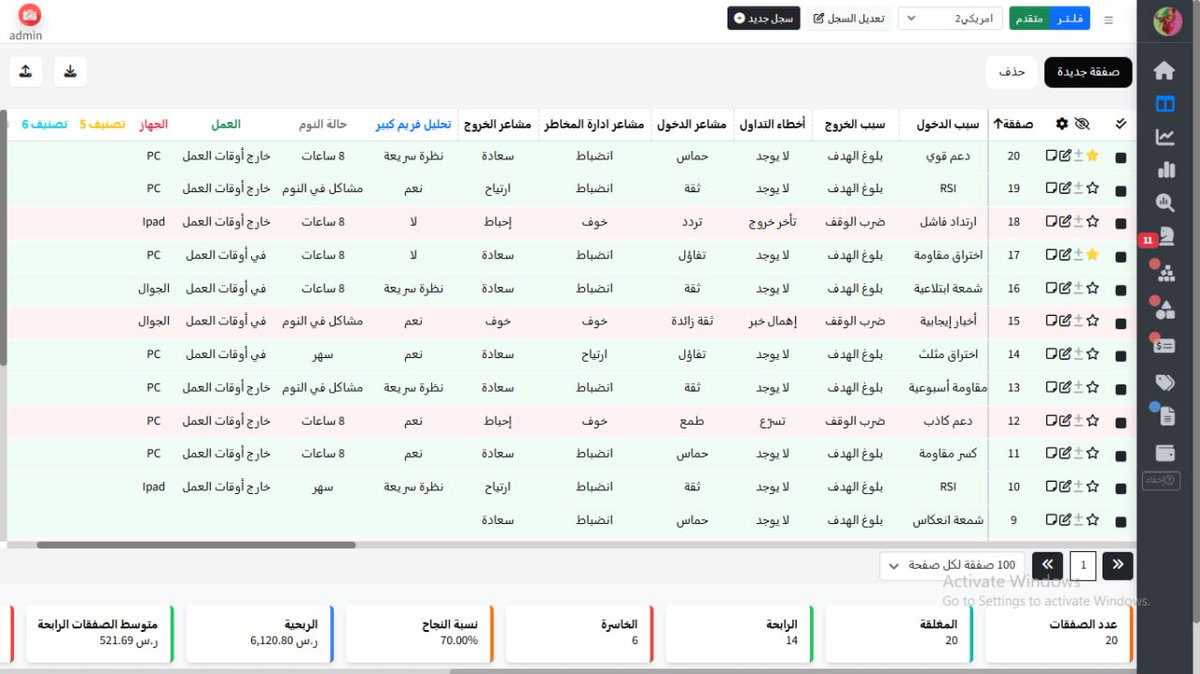Star trade 13 as favorite

click(1092, 387)
